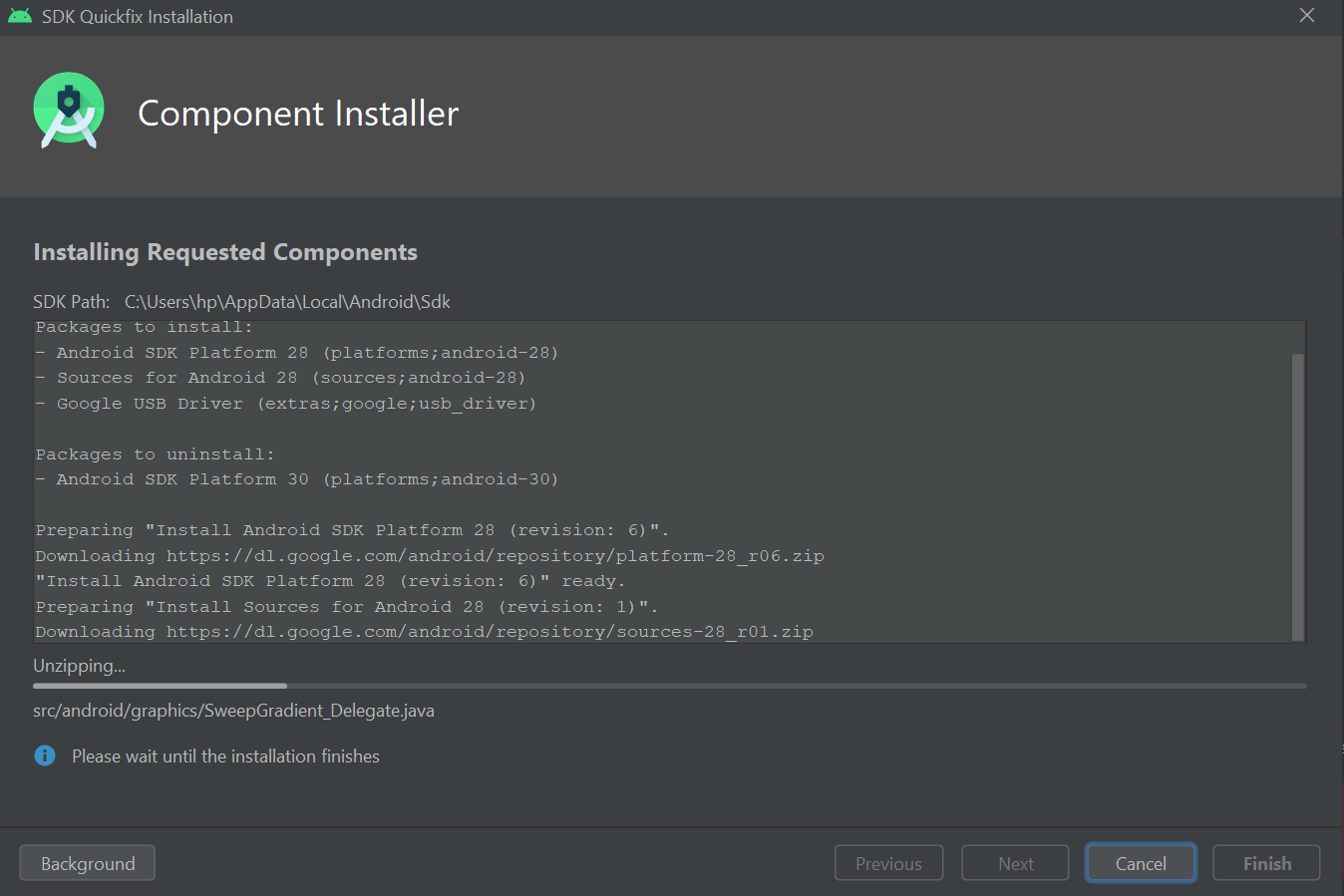Click 'Google USB Driver' log line
The height and width of the screenshot is (896, 1344).
[286, 404]
